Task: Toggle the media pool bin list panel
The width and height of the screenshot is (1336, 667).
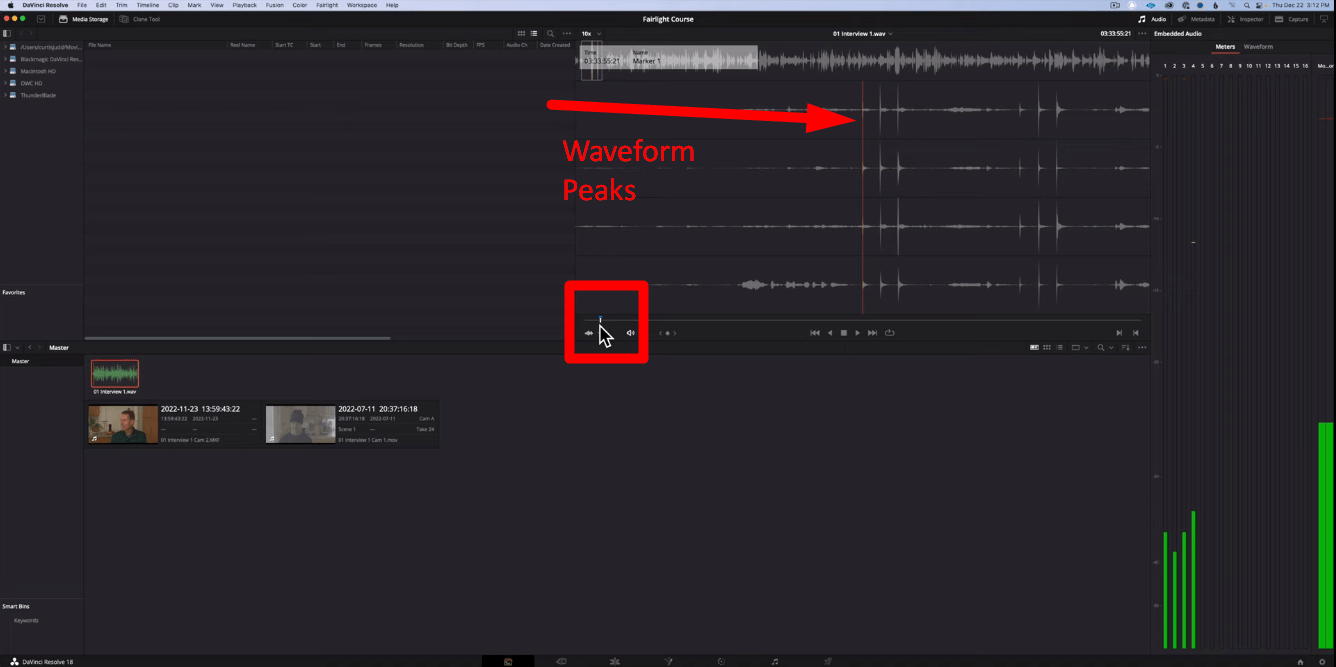Action: point(7,347)
